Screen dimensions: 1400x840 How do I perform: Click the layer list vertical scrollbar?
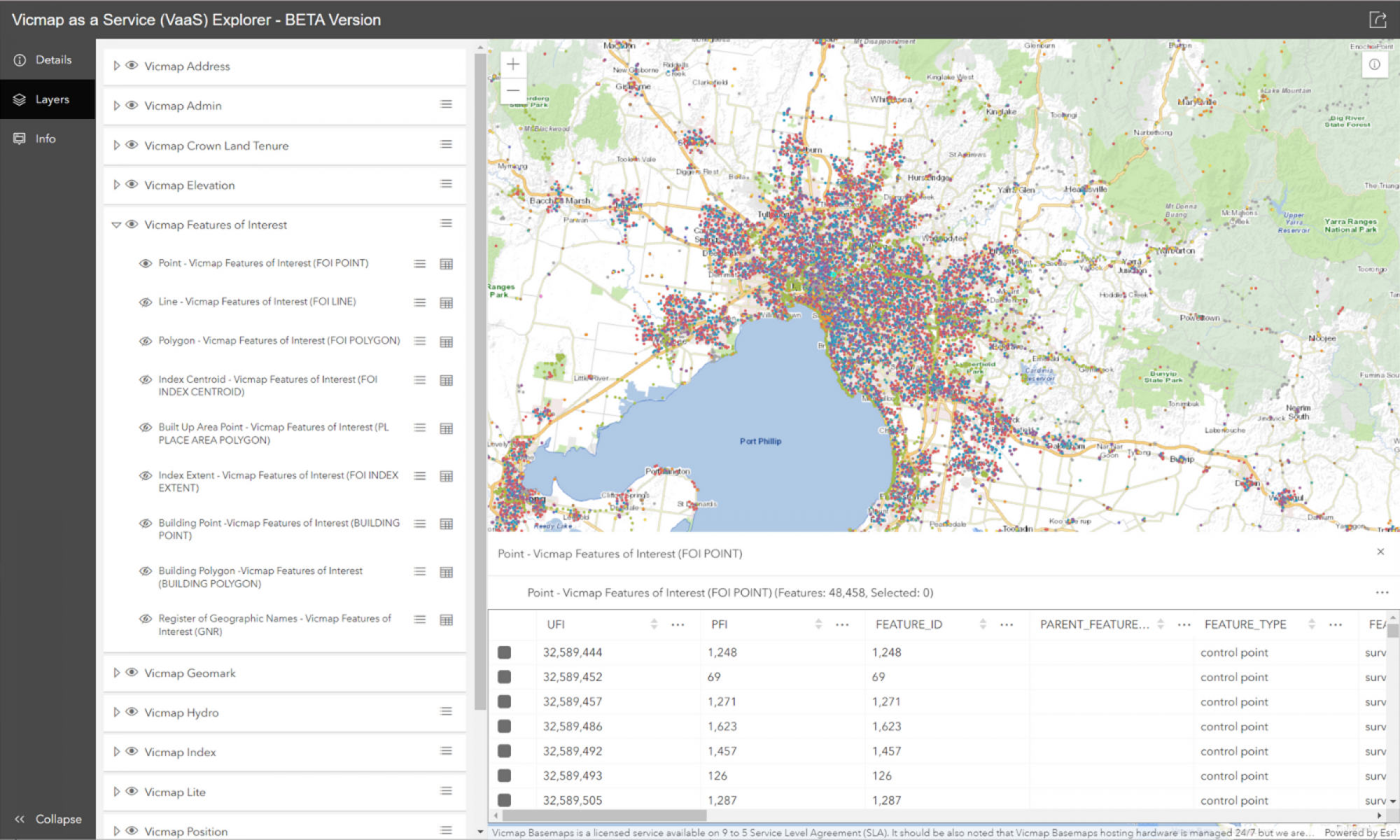click(x=479, y=381)
